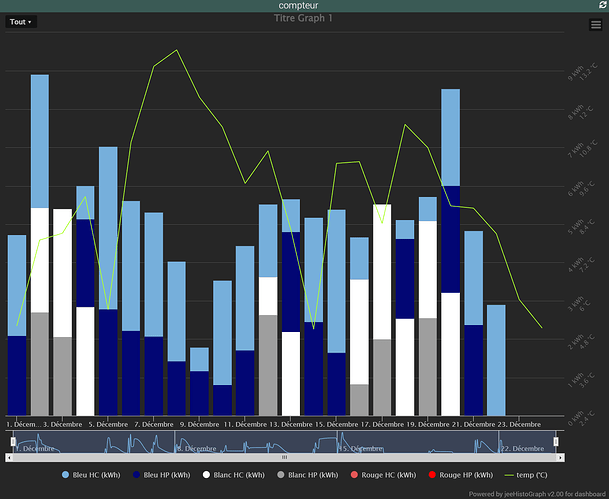
Task: Open the Tout range dropdown
Action: (21, 22)
